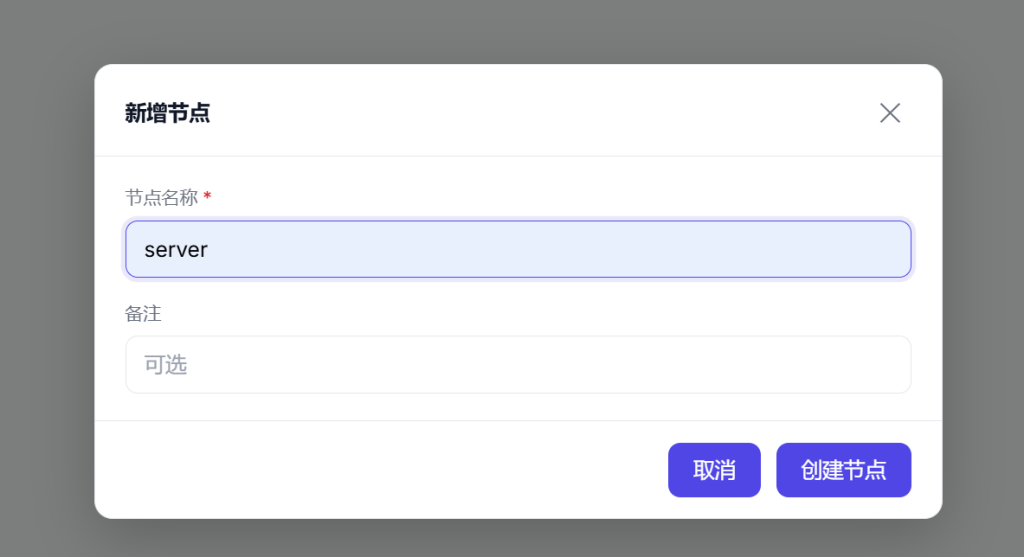The width and height of the screenshot is (1024, 557).
Task: Click the 新增节点 dialog title
Action: click(x=167, y=113)
